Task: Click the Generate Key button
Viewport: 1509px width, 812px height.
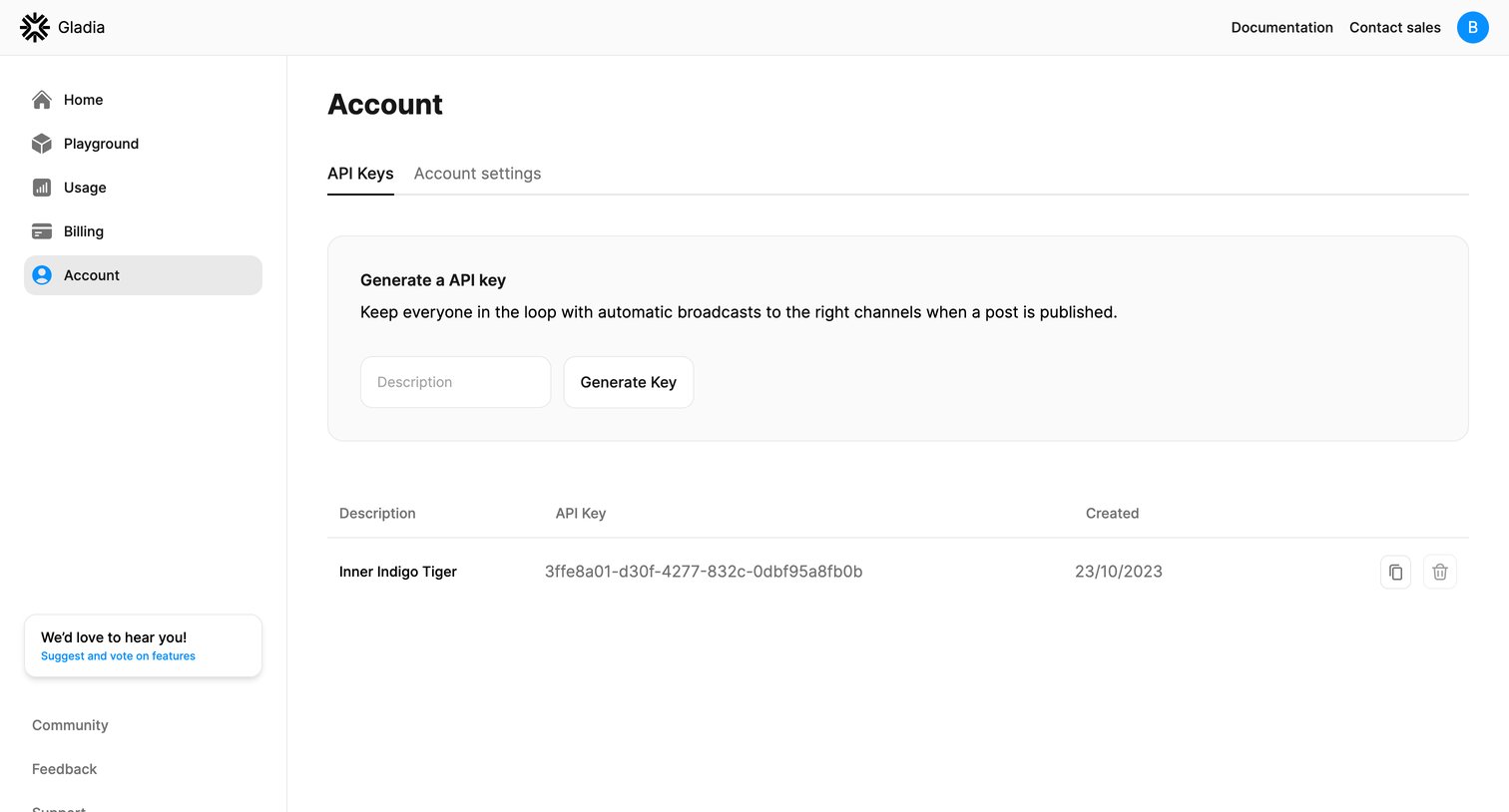Action: pyautogui.click(x=629, y=382)
